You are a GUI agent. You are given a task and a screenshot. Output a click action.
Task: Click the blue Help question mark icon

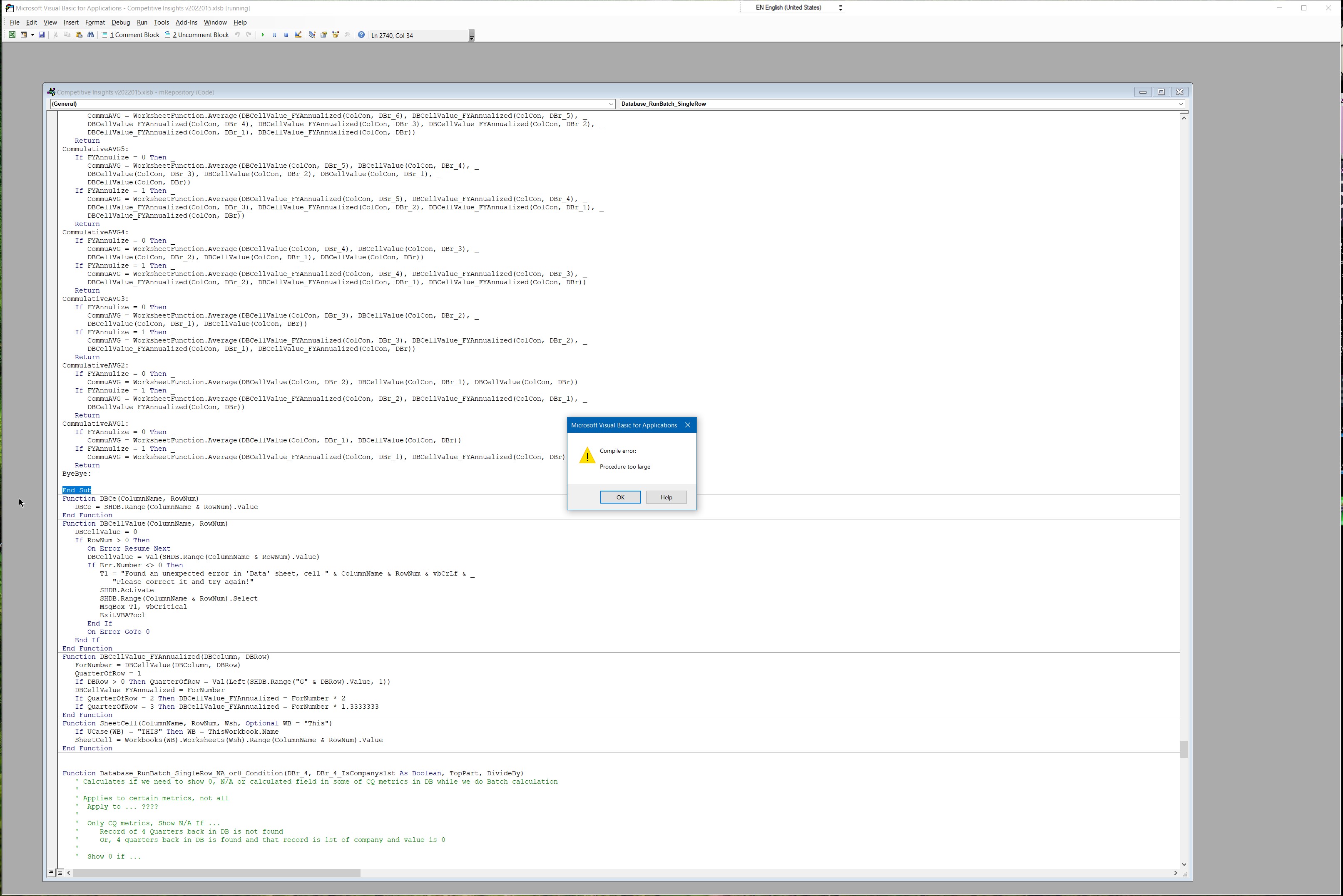[x=361, y=35]
